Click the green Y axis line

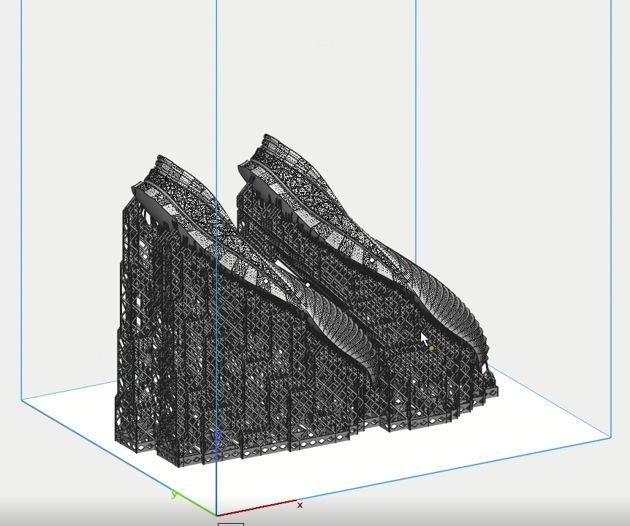[x=195, y=505]
